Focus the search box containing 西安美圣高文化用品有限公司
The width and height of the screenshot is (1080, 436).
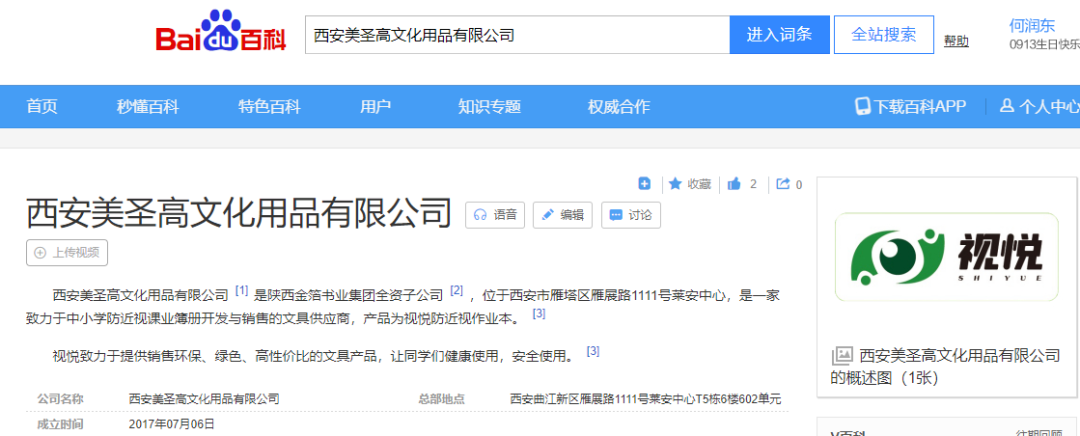[x=517, y=35]
